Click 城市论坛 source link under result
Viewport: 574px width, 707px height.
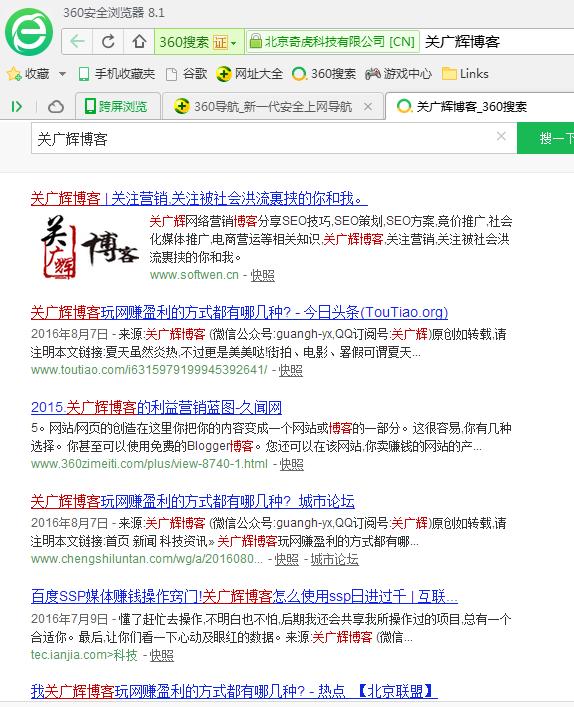(x=335, y=560)
